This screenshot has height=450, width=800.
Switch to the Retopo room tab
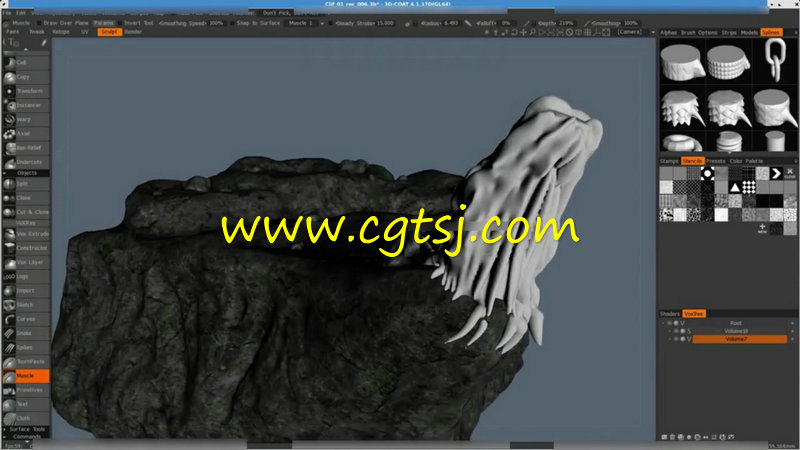tap(61, 32)
